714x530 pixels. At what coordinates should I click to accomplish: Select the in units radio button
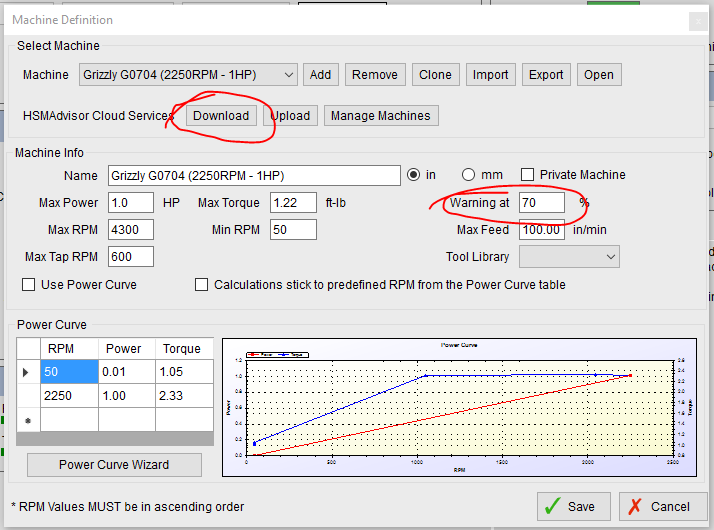pos(414,175)
